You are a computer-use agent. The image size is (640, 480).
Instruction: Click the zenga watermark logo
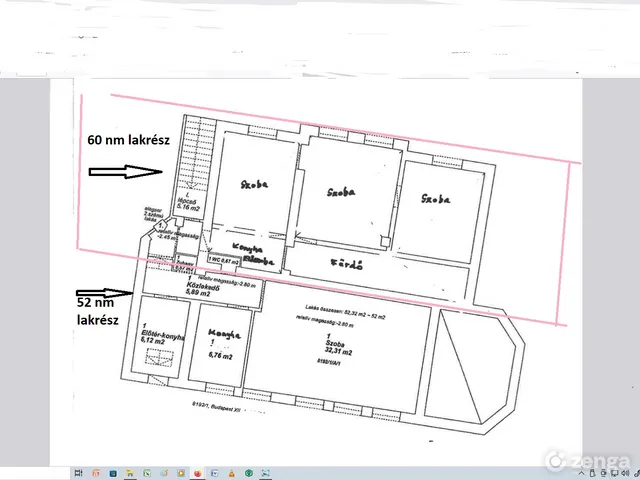pos(590,459)
